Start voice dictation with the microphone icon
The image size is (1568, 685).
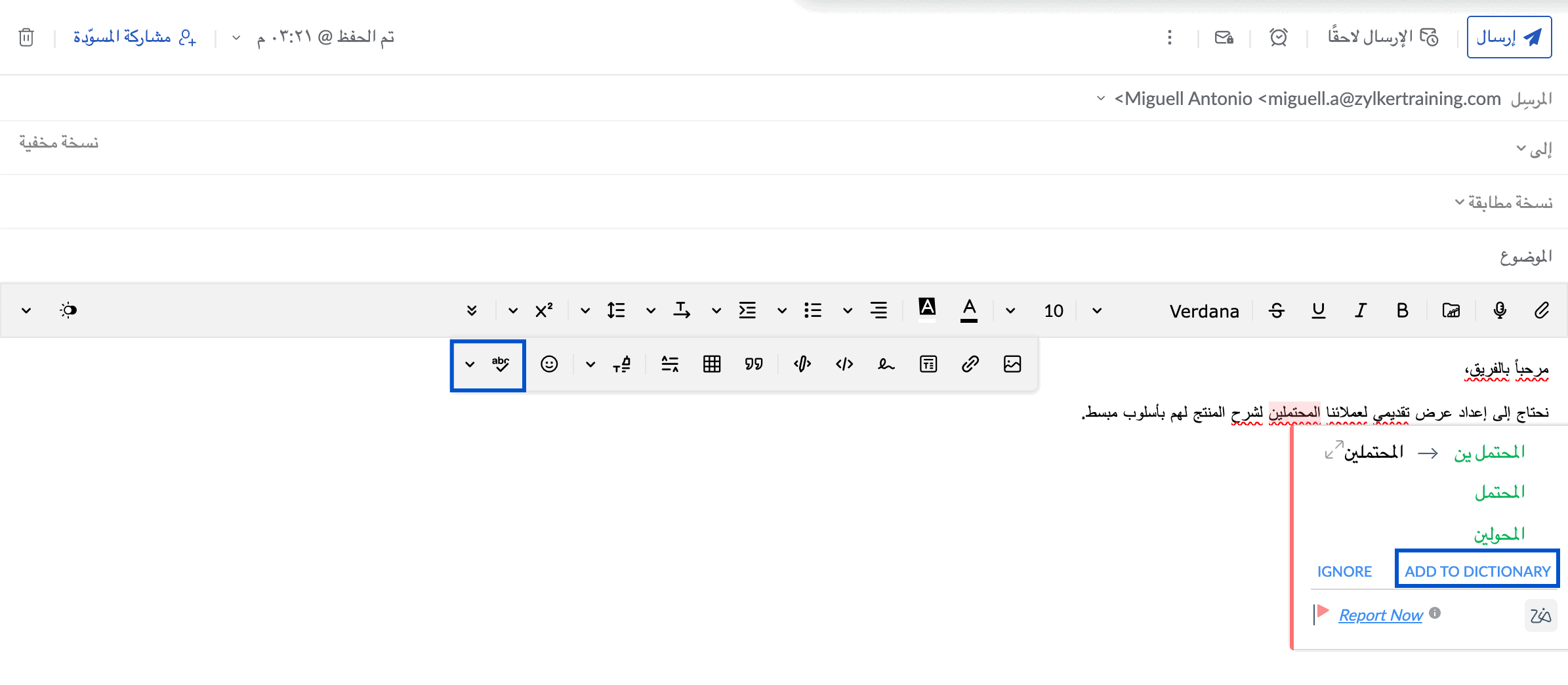(1500, 310)
